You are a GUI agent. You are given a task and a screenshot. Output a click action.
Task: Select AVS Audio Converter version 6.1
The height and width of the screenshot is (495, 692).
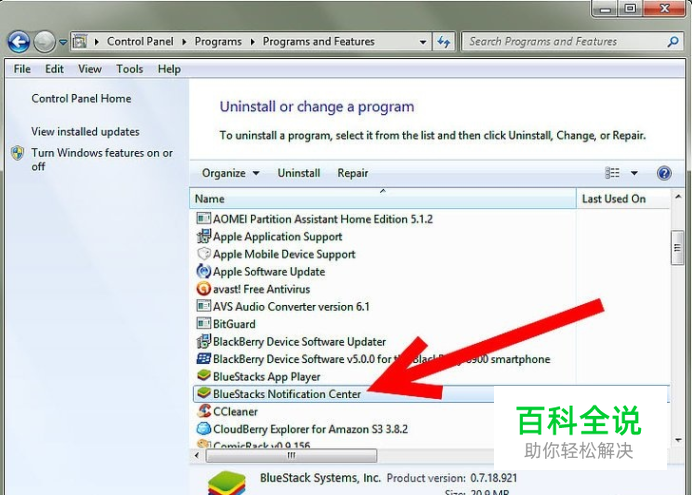click(291, 307)
